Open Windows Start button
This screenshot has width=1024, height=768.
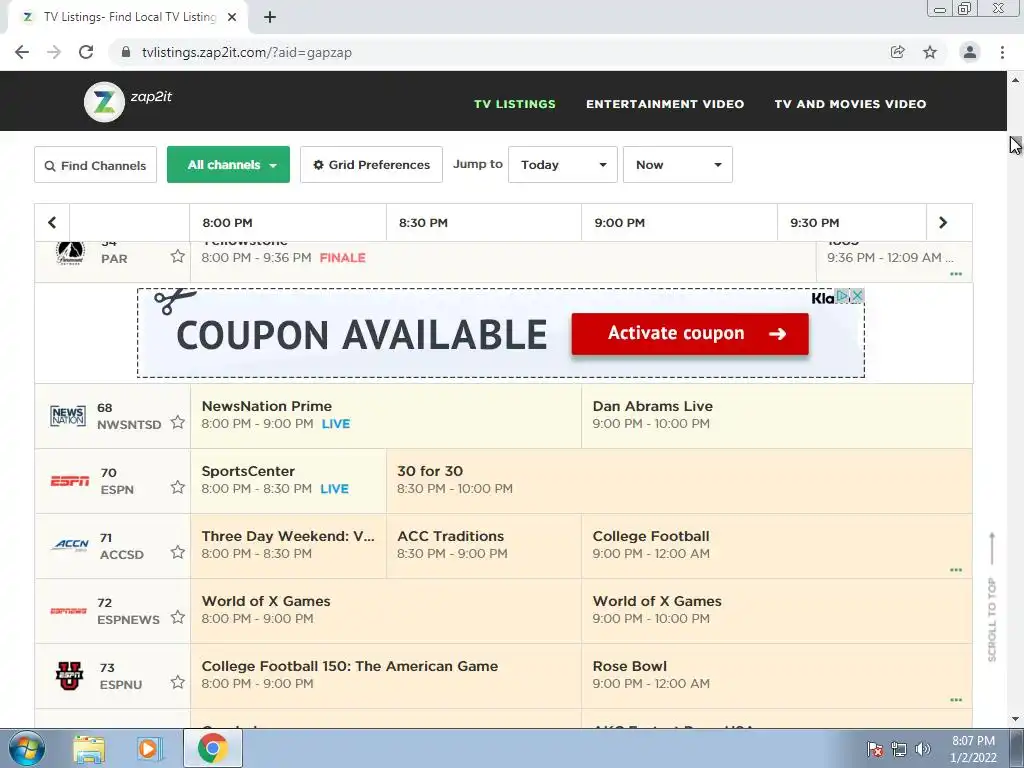[26, 748]
